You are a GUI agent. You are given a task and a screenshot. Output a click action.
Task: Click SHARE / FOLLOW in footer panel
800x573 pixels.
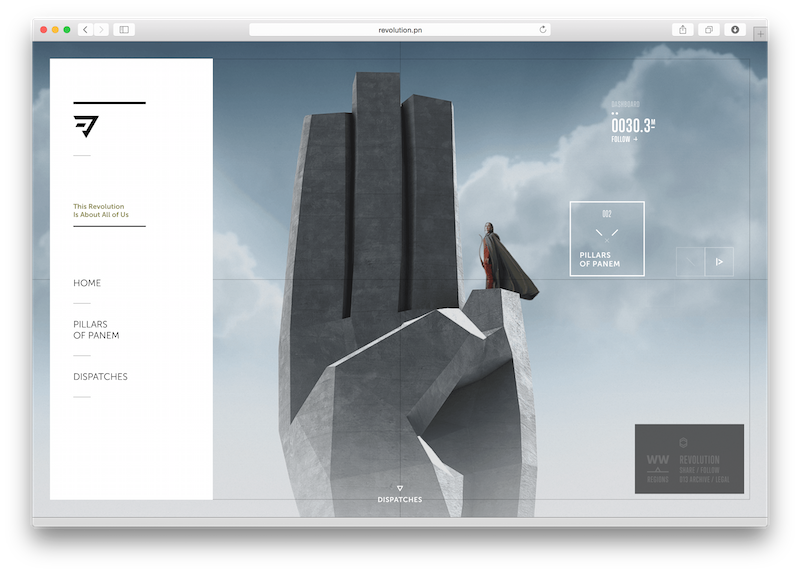coord(699,470)
